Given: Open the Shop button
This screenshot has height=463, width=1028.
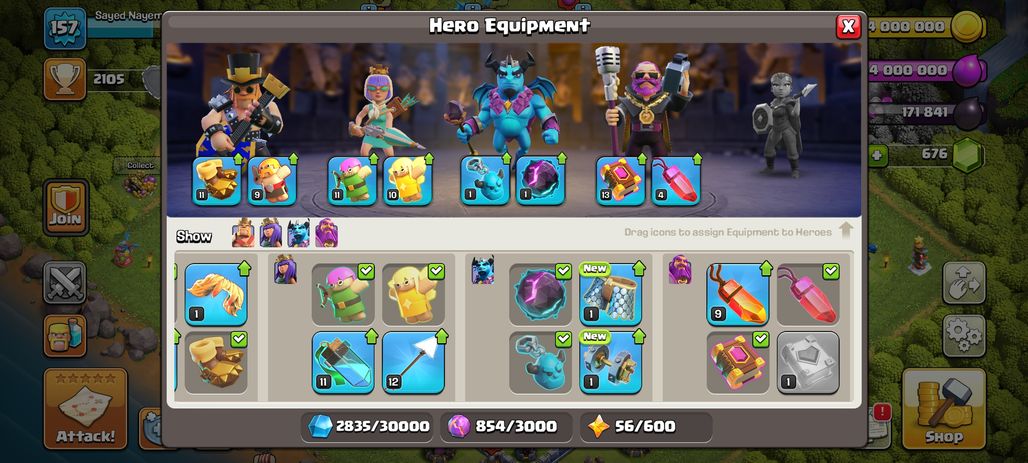Looking at the screenshot, I should coord(944,409).
